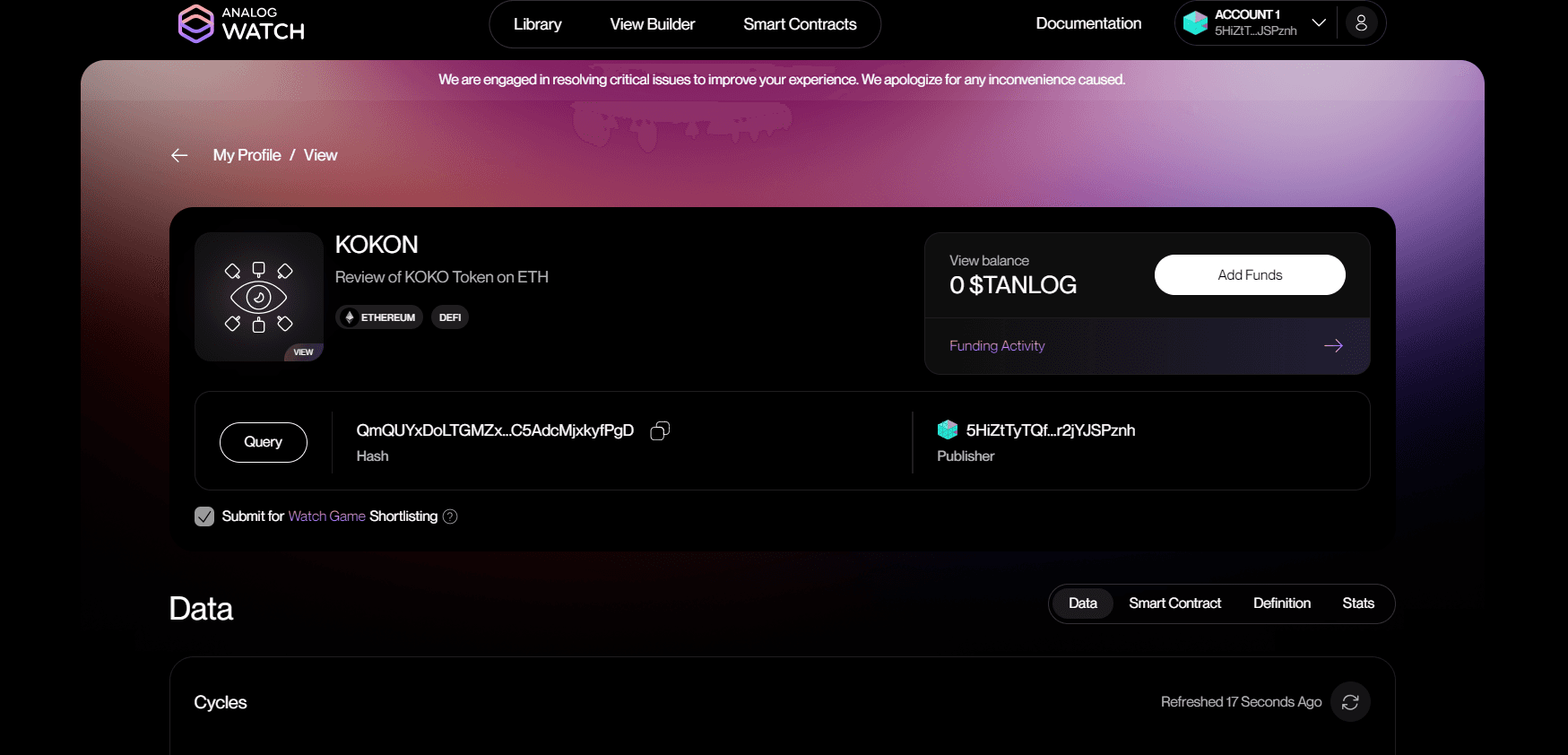Viewport: 1568px width, 755px height.
Task: Click hash text QmQUYxDoLTGMZx...C5AdcMjxkyfPgD
Action: pyautogui.click(x=495, y=430)
